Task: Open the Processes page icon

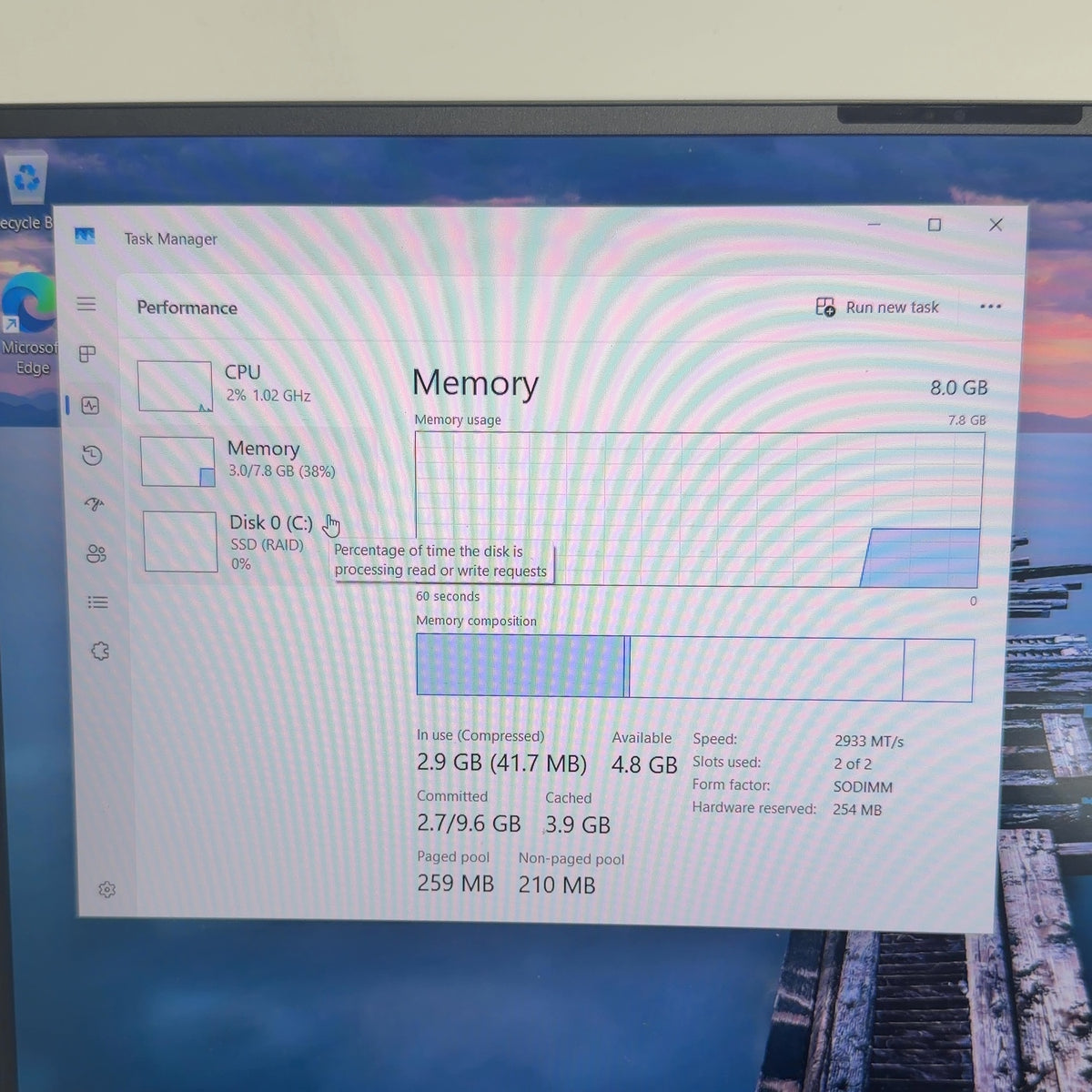Action: click(87, 354)
